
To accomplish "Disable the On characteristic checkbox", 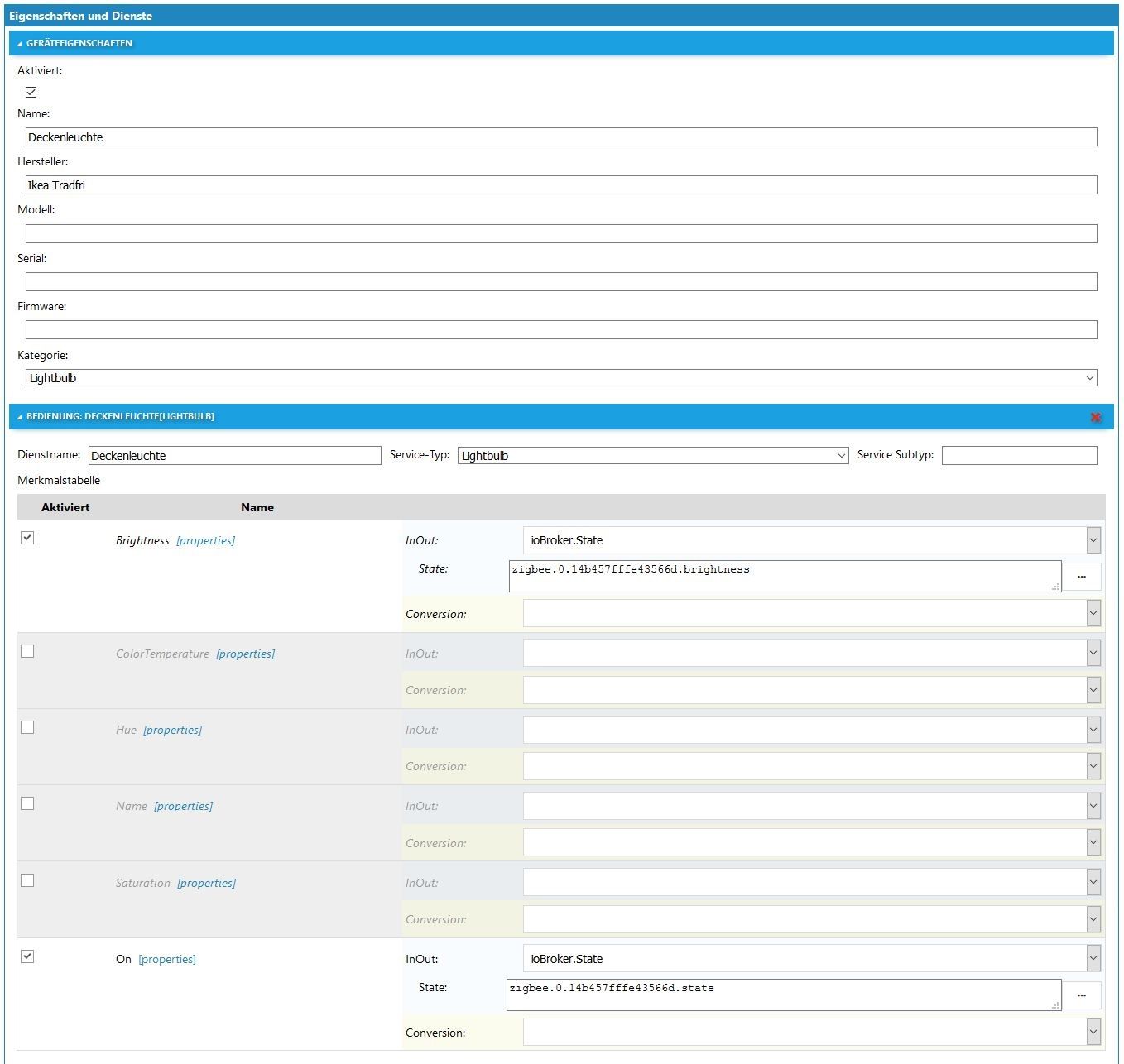I will click(27, 956).
